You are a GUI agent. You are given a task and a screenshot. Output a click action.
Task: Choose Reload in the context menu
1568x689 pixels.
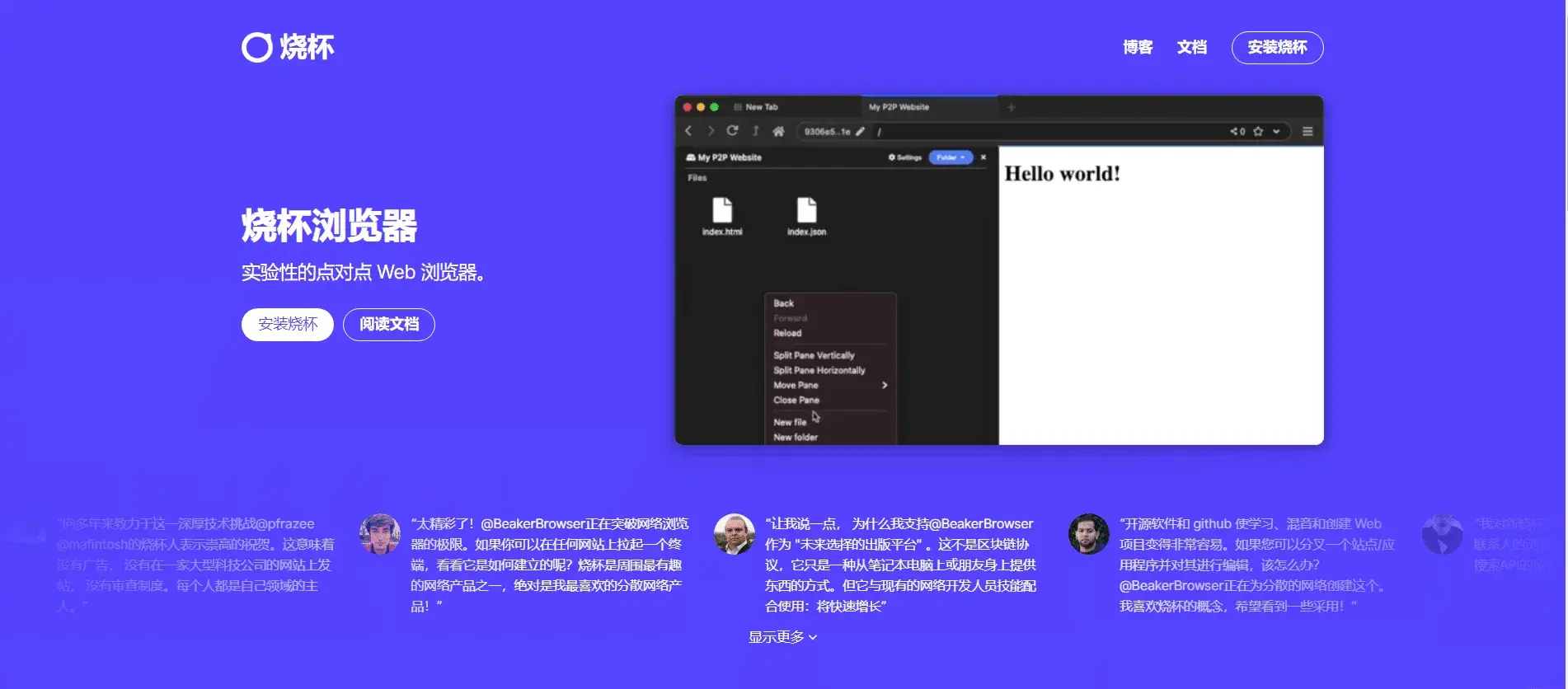click(x=787, y=333)
